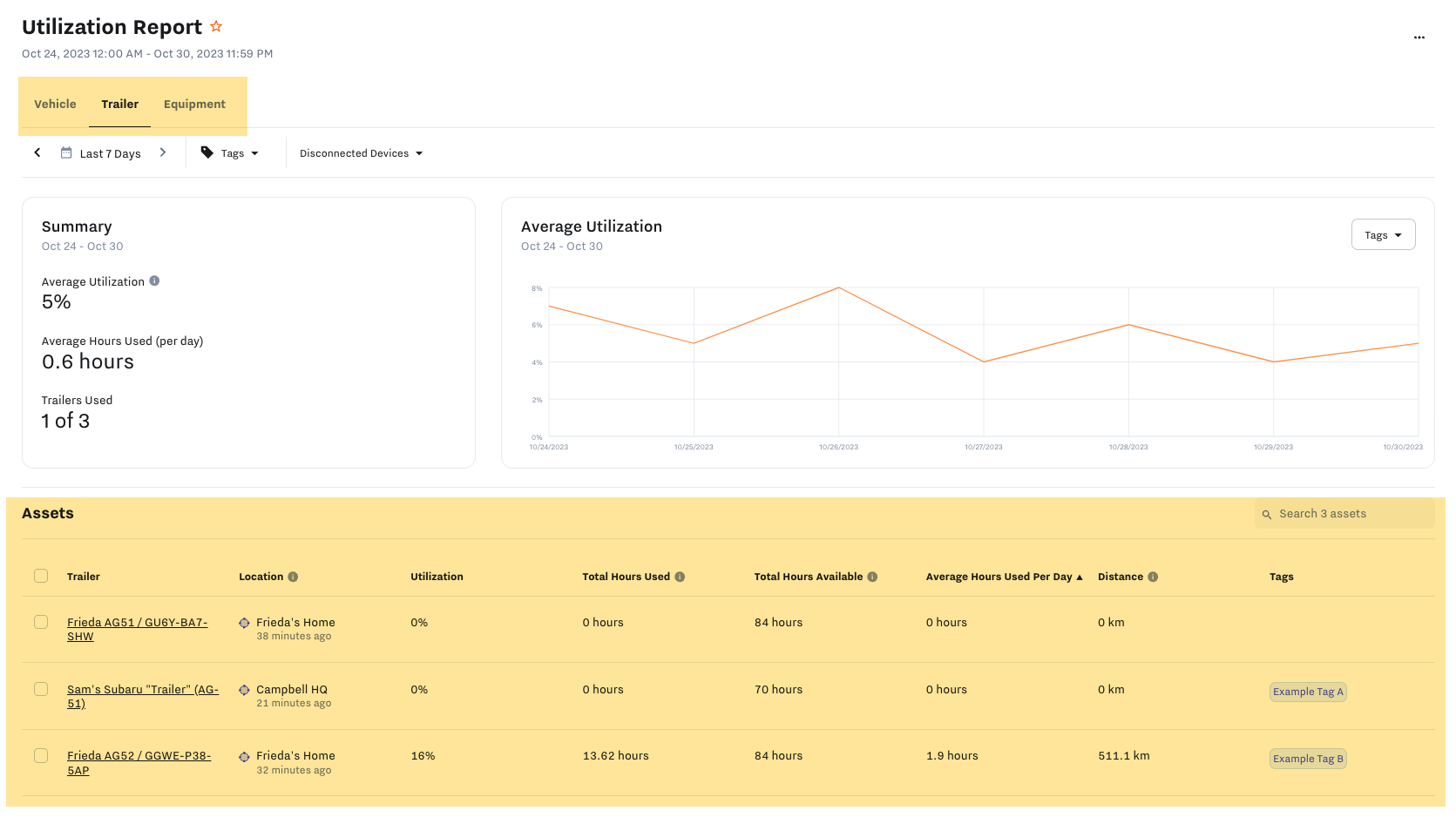Show info tooltip for Location column
This screenshot has height=824, width=1456.
[293, 577]
